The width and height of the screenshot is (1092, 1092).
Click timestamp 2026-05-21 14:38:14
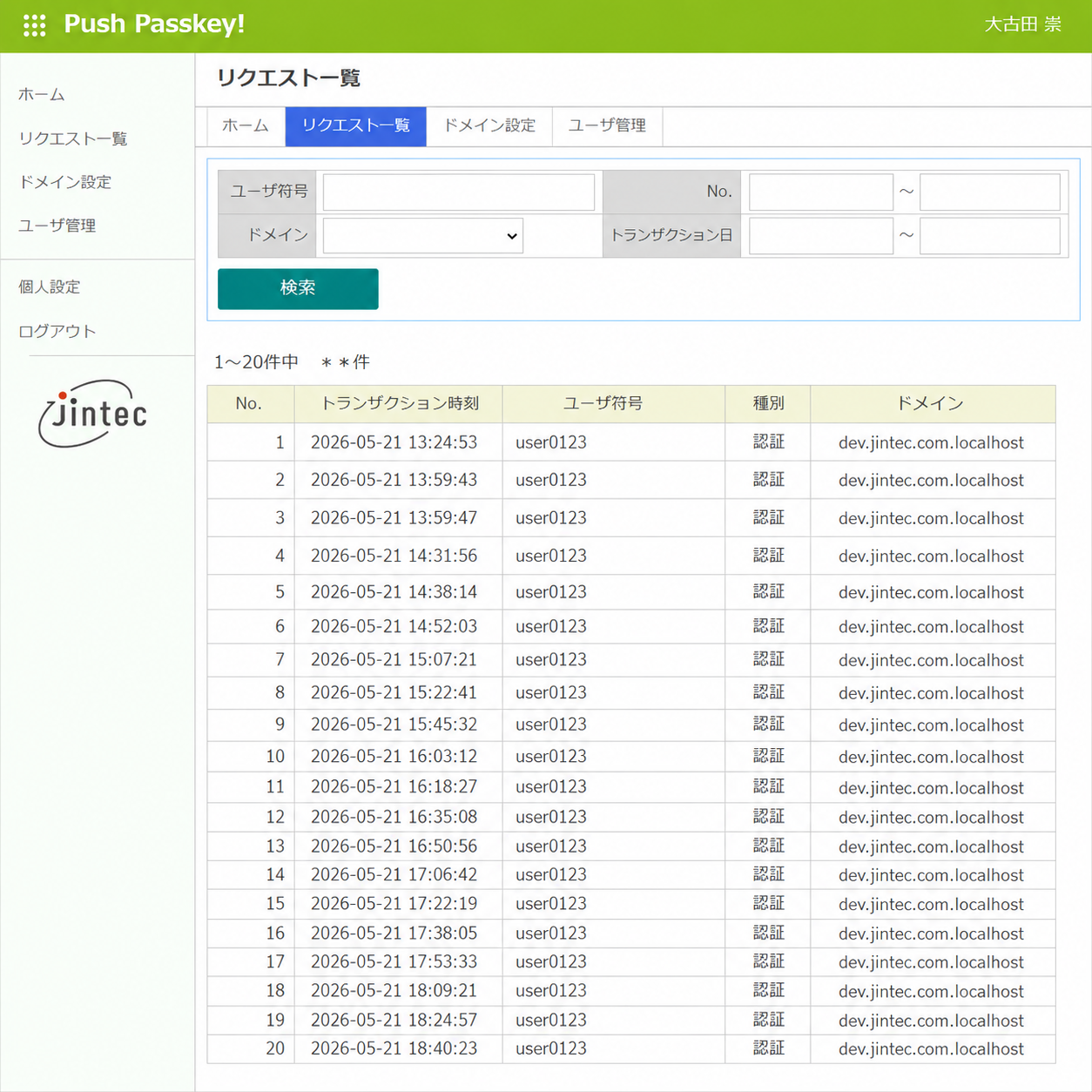pyautogui.click(x=394, y=592)
